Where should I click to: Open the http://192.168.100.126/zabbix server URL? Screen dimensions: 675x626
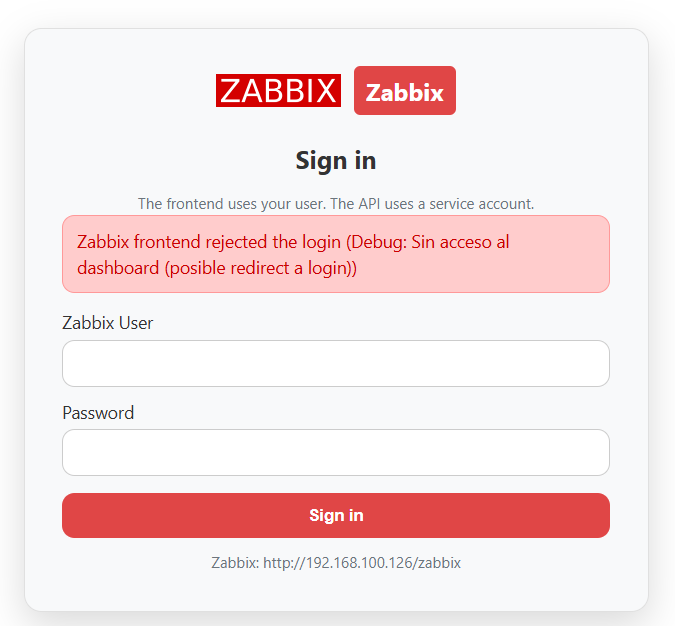pyautogui.click(x=362, y=563)
